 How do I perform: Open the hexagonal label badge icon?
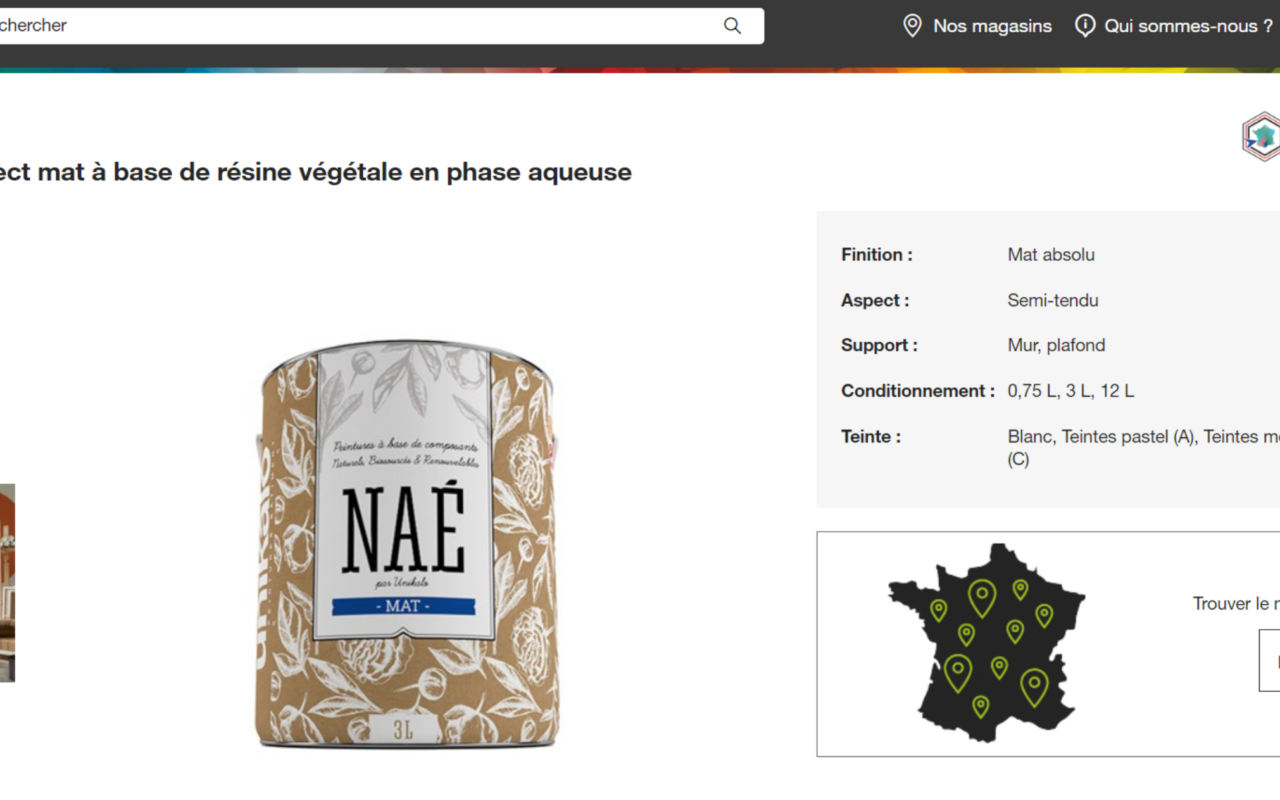tap(1261, 137)
